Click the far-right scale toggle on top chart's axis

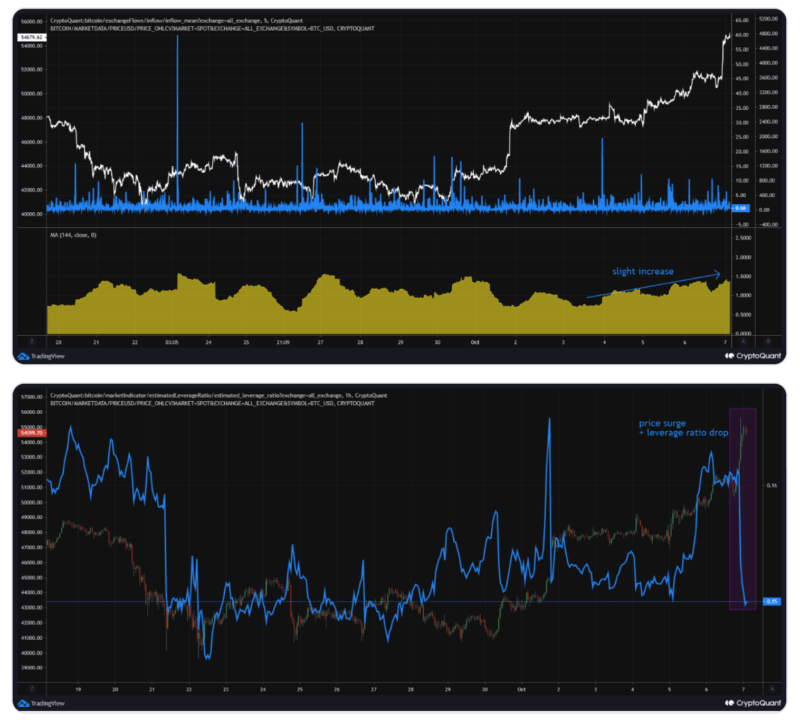point(767,340)
